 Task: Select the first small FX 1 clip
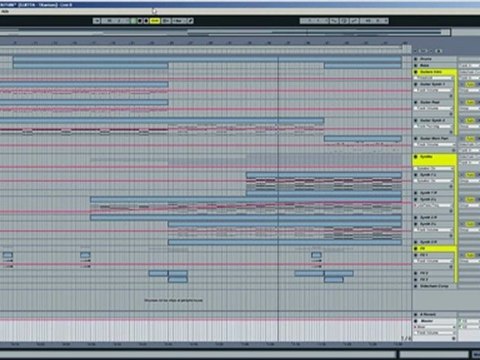tap(8, 255)
